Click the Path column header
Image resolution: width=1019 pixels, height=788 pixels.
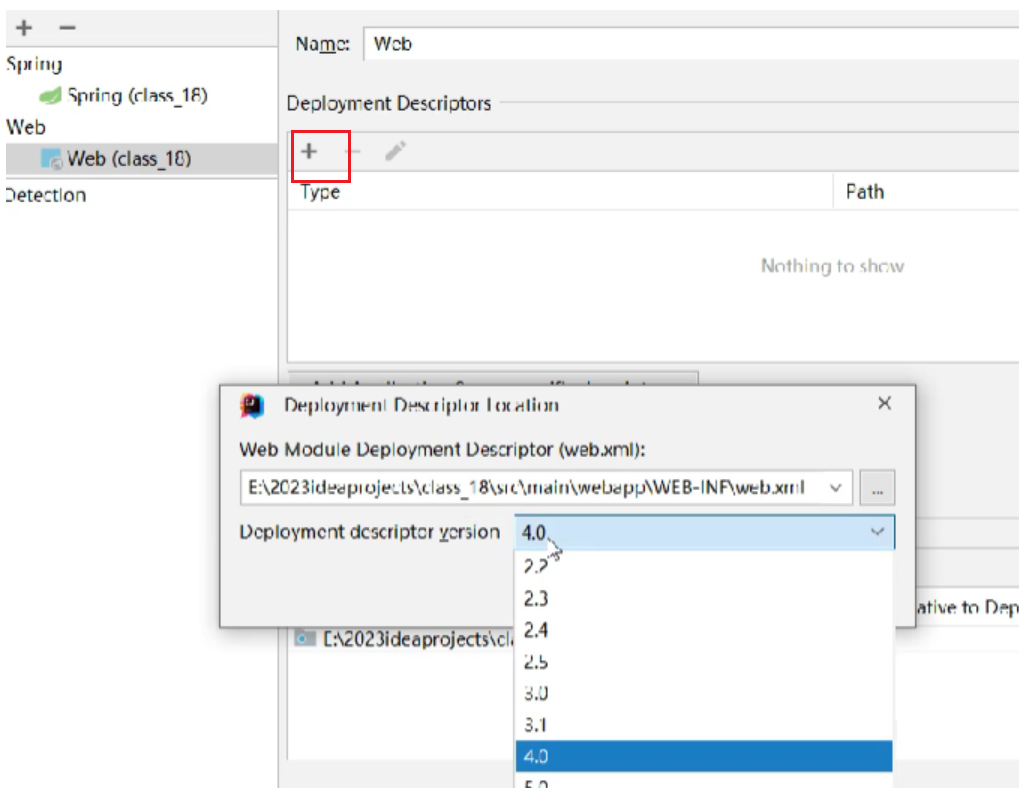pos(864,192)
